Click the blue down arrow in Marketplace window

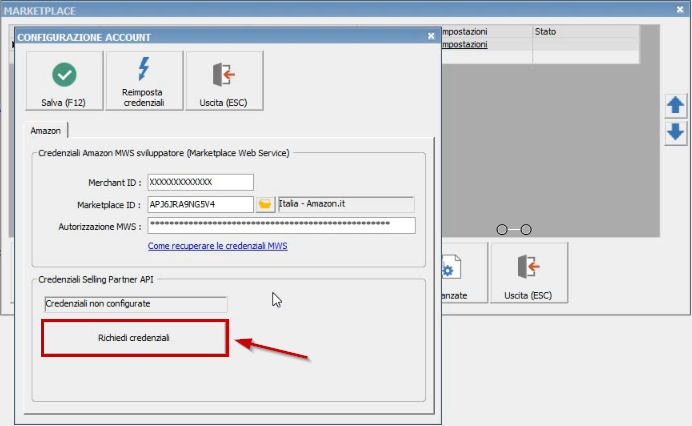coord(676,132)
